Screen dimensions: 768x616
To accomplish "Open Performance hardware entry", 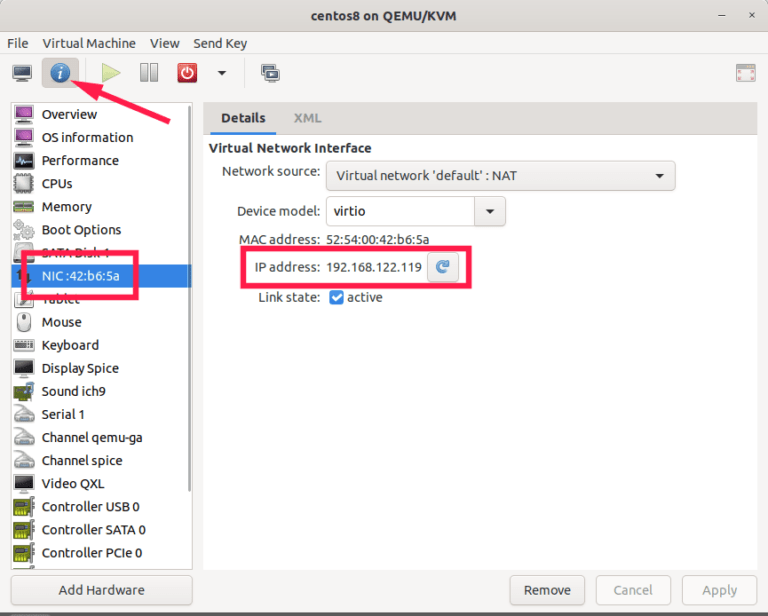I will (100, 161).
